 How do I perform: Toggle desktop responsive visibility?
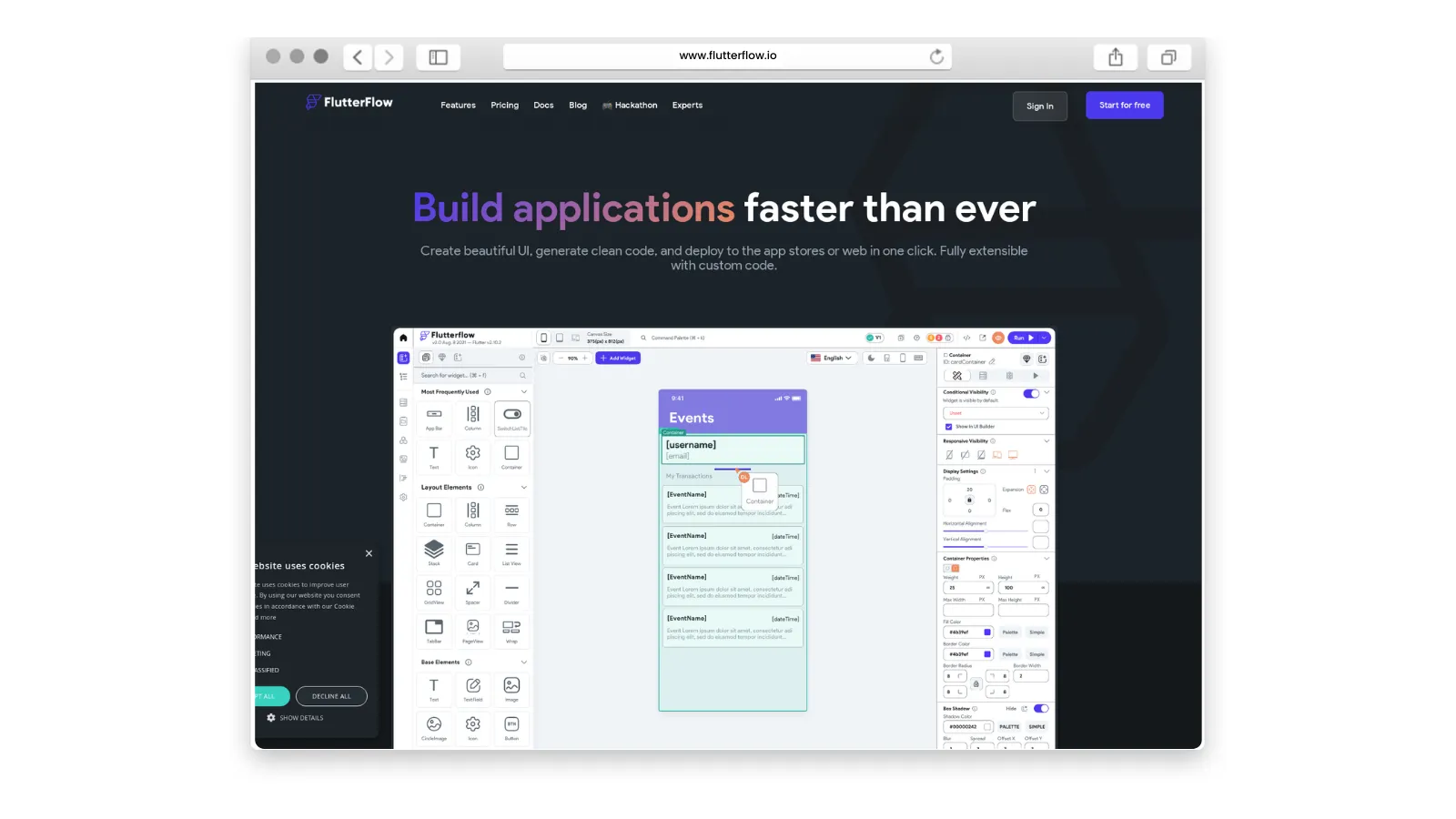1012,455
